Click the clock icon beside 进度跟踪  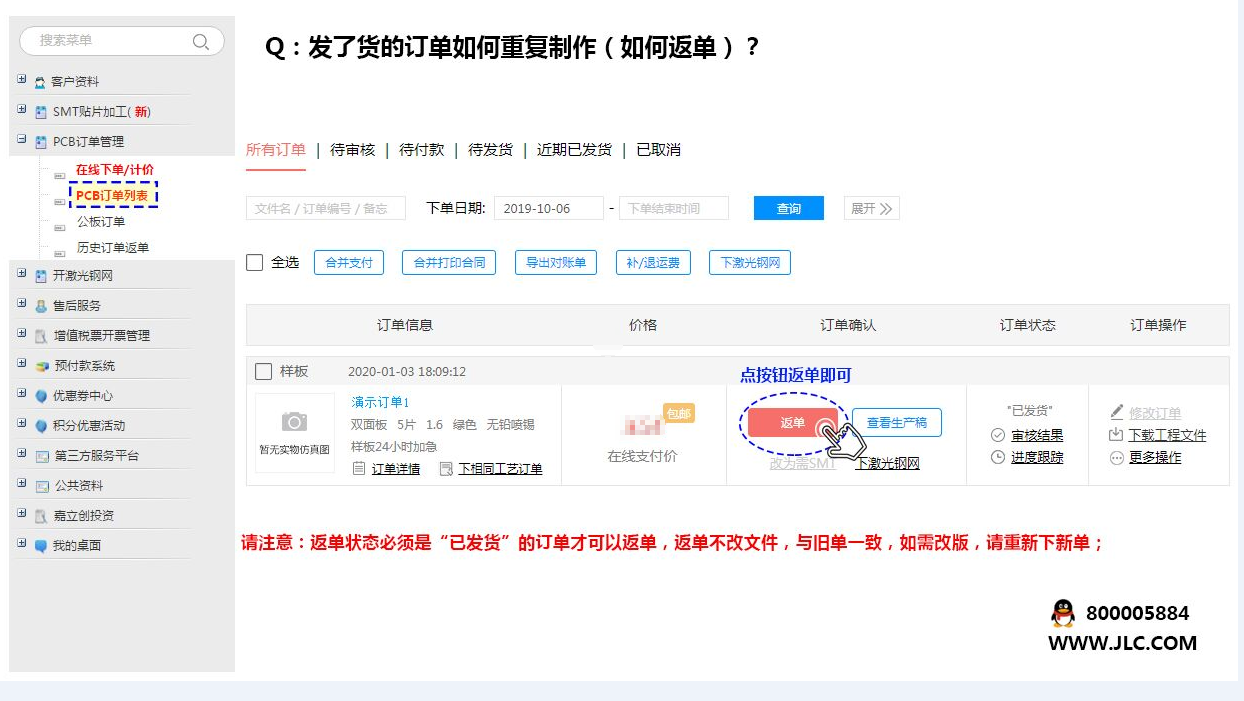point(998,457)
